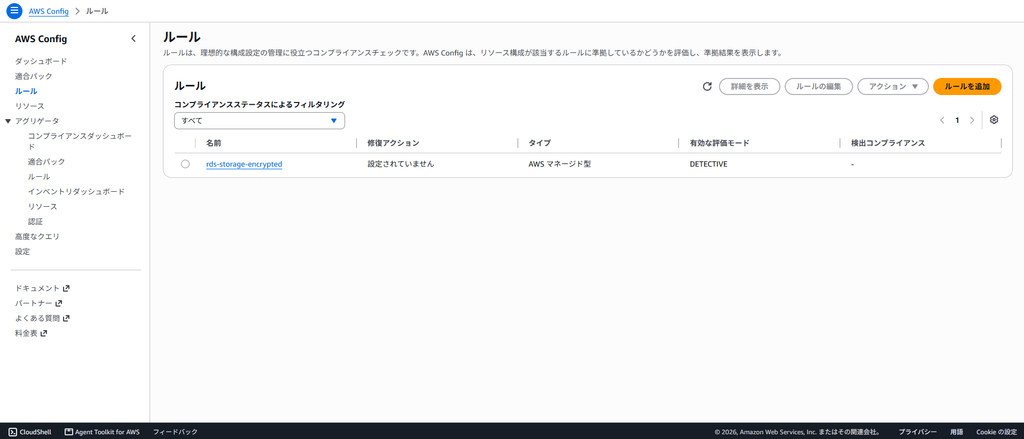Image resolution: width=1024 pixels, height=439 pixels.
Task: Open 認証 under アグリゲータ
Action: pyautogui.click(x=35, y=221)
